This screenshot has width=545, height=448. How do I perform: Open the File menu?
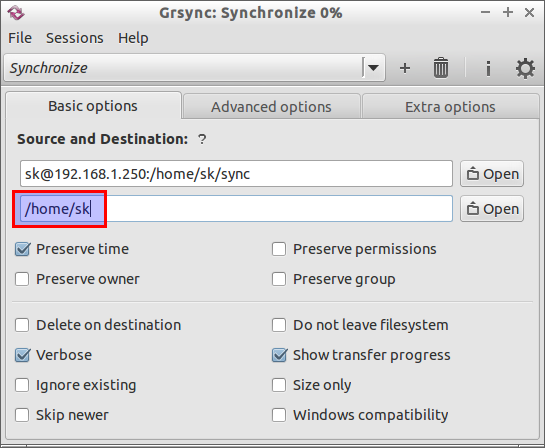[x=20, y=38]
